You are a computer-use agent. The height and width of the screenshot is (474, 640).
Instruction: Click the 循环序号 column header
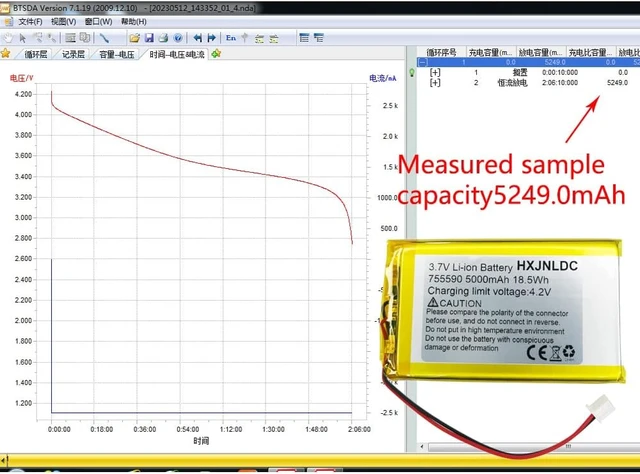(441, 52)
